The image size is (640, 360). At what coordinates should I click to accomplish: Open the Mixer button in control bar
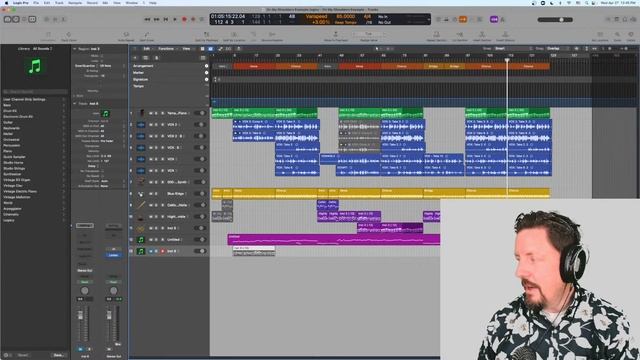[55, 19]
